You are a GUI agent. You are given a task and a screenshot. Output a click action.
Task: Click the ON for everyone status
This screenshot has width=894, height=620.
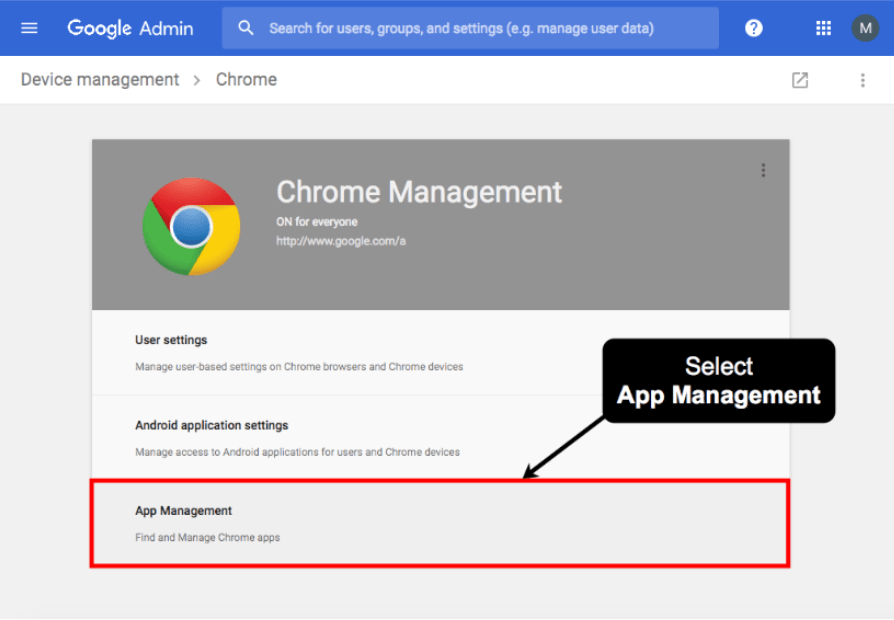(x=317, y=222)
